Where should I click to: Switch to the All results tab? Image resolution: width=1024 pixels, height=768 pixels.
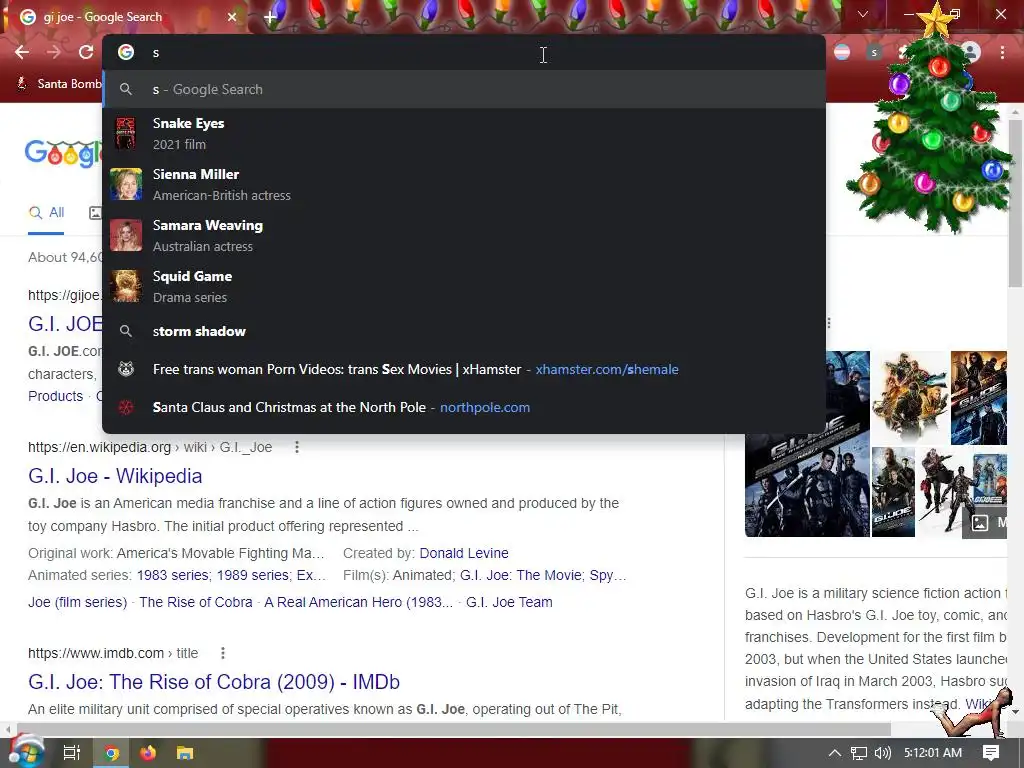[46, 212]
